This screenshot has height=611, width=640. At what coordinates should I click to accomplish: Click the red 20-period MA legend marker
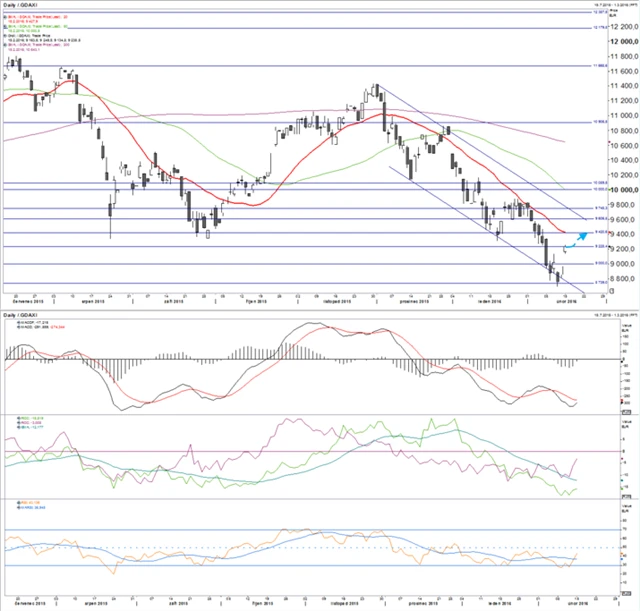coord(4,17)
